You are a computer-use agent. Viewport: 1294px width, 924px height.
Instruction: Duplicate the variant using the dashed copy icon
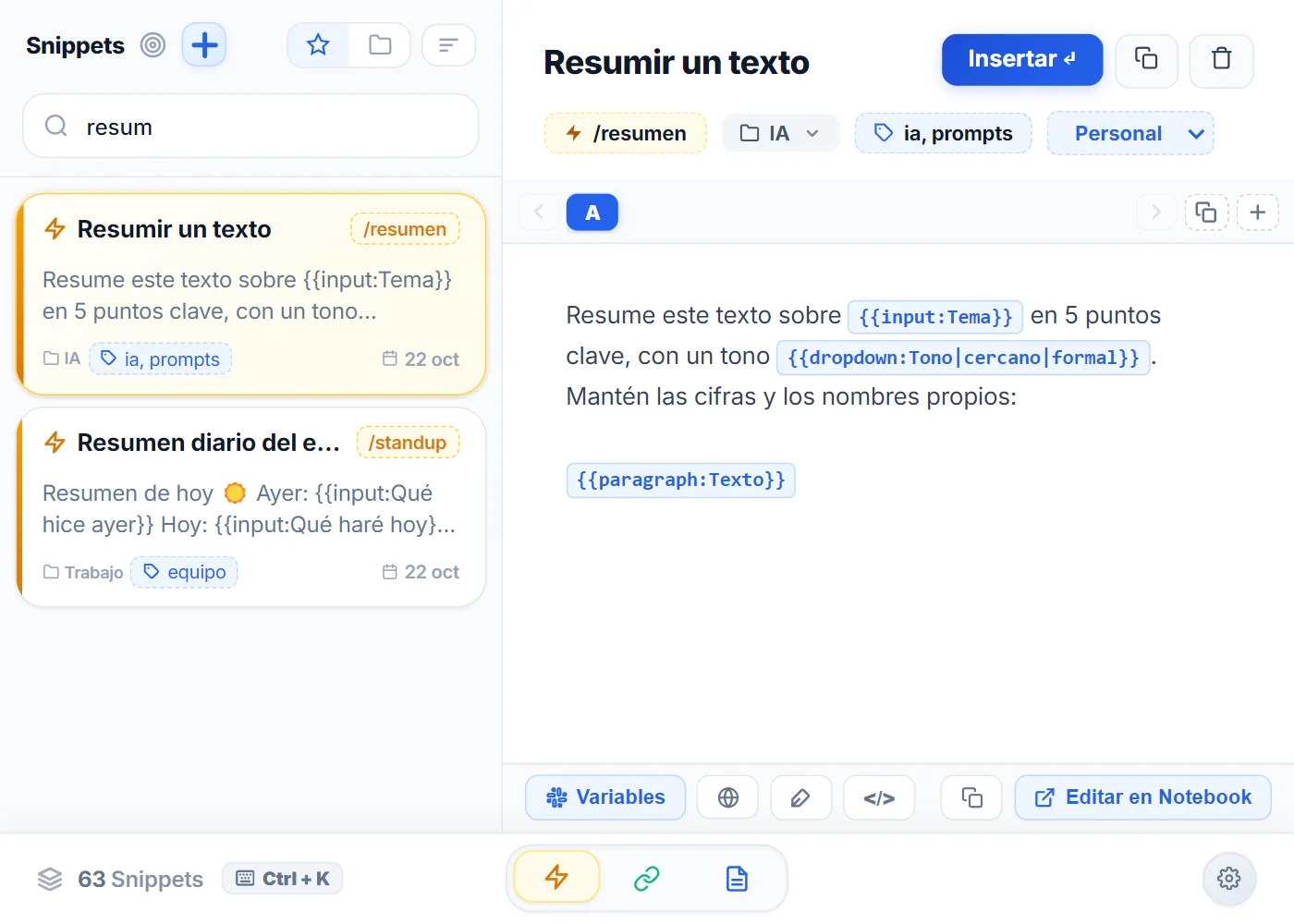coord(1206,213)
